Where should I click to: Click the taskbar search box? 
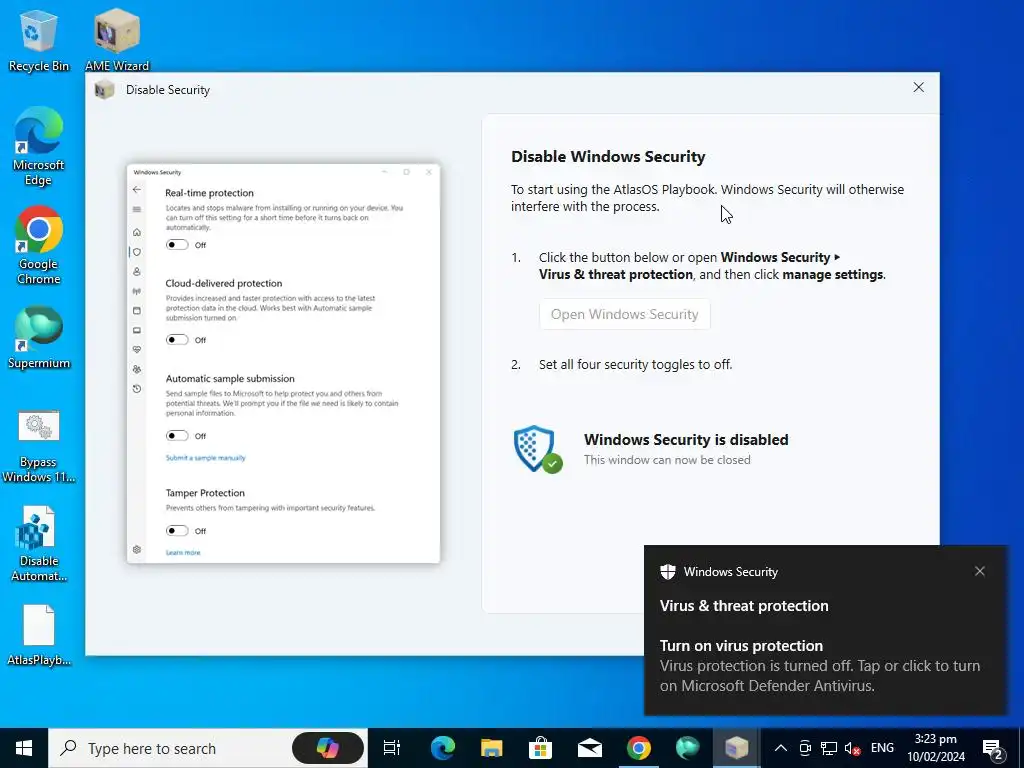coord(208,748)
